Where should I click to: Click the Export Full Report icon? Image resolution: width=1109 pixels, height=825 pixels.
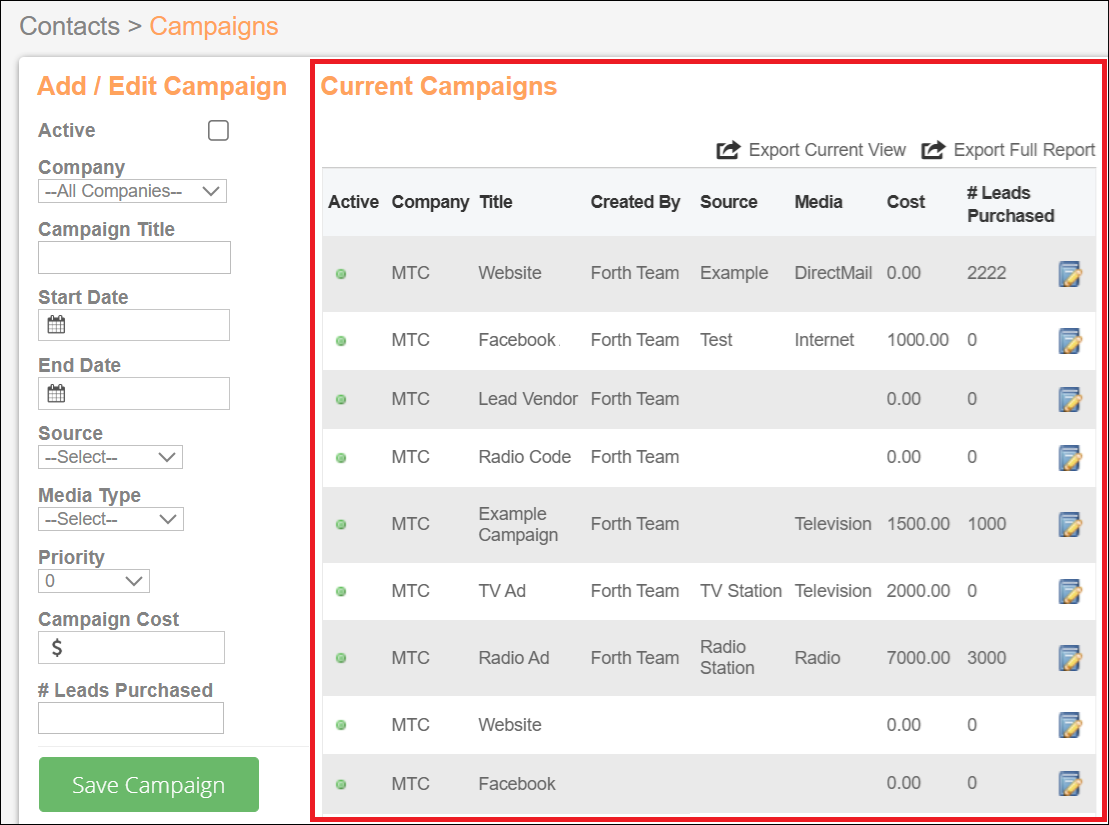933,150
